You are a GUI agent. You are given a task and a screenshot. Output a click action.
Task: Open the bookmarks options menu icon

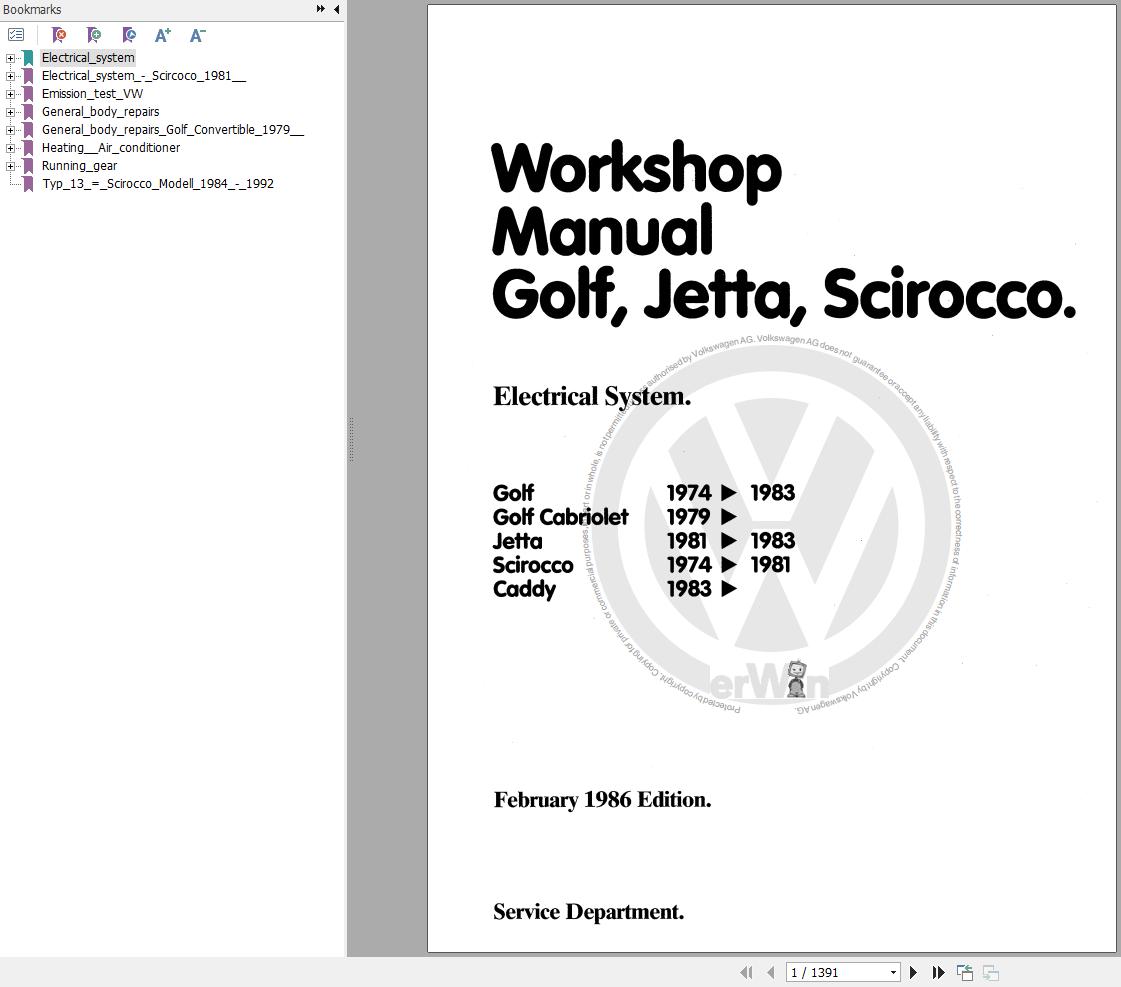click(16, 34)
